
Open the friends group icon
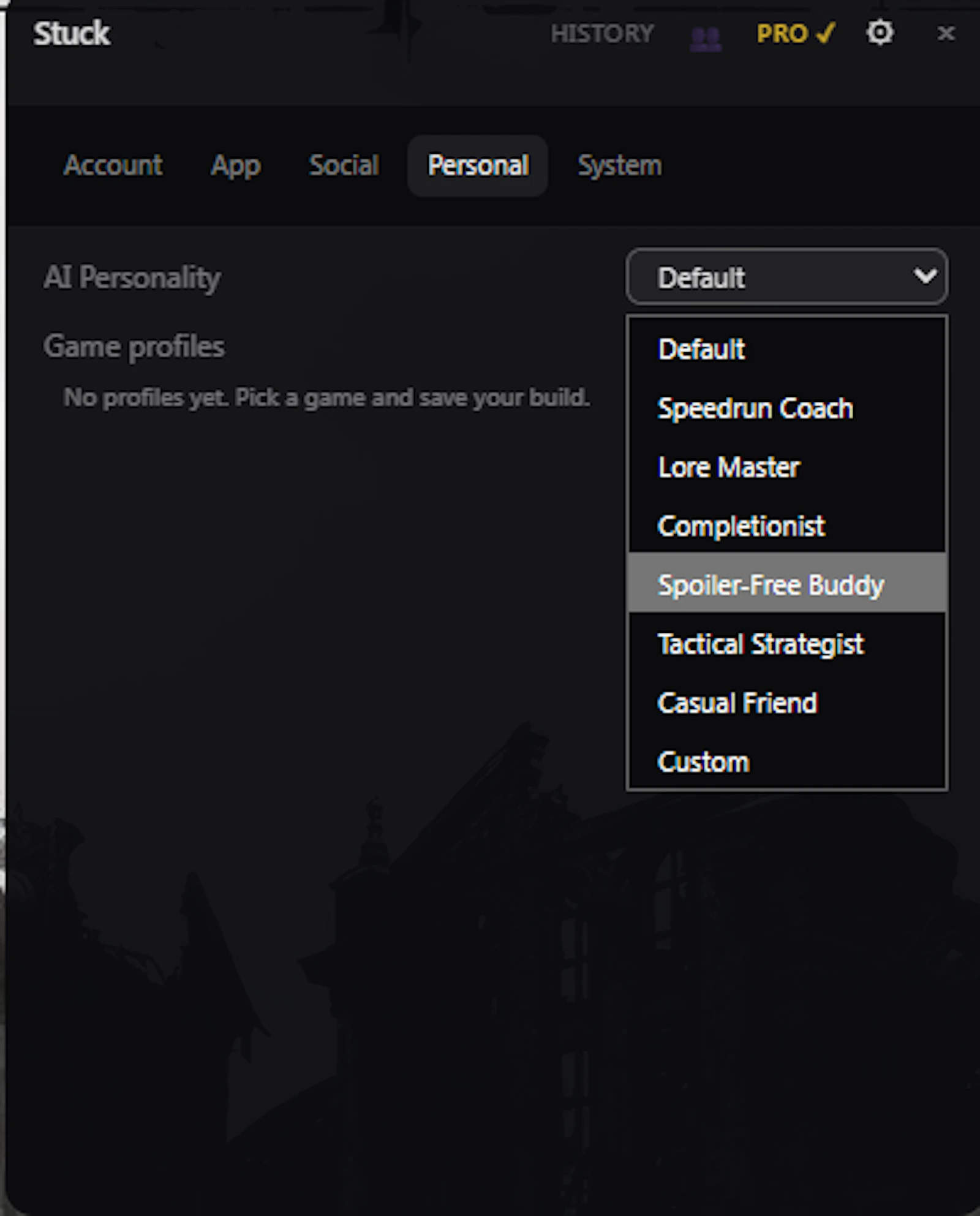(x=706, y=39)
